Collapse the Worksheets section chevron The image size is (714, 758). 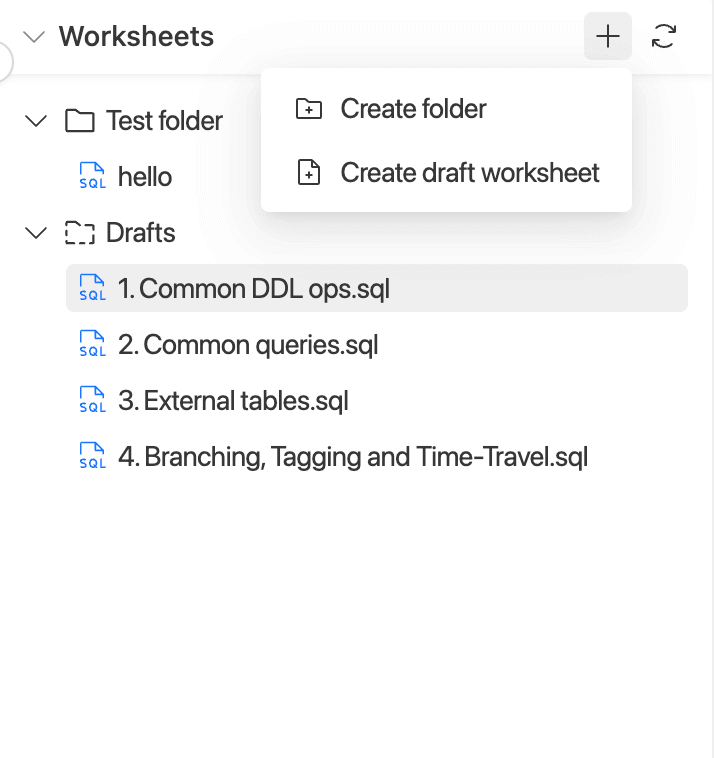[x=34, y=37]
